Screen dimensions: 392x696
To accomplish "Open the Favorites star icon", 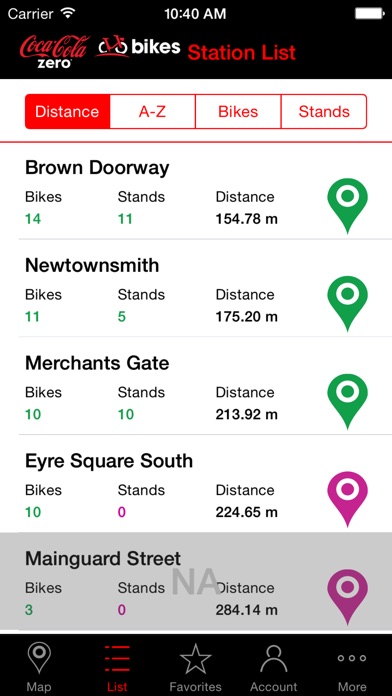I will [x=195, y=659].
